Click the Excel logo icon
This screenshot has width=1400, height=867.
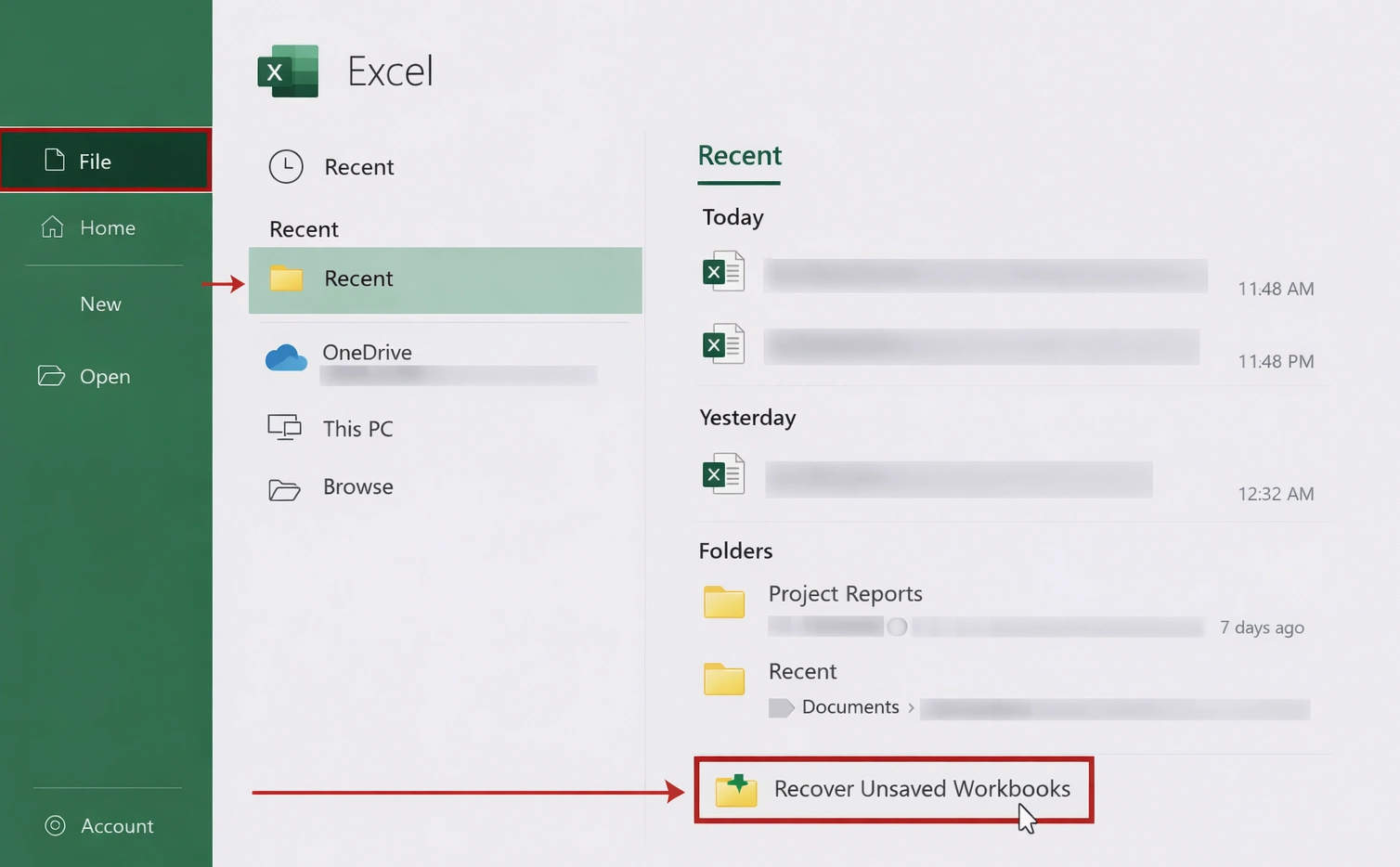coord(288,71)
